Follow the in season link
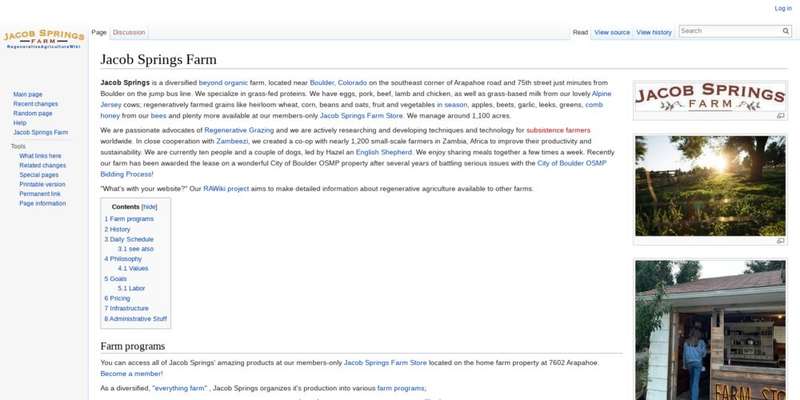The height and width of the screenshot is (400, 800). click(452, 105)
